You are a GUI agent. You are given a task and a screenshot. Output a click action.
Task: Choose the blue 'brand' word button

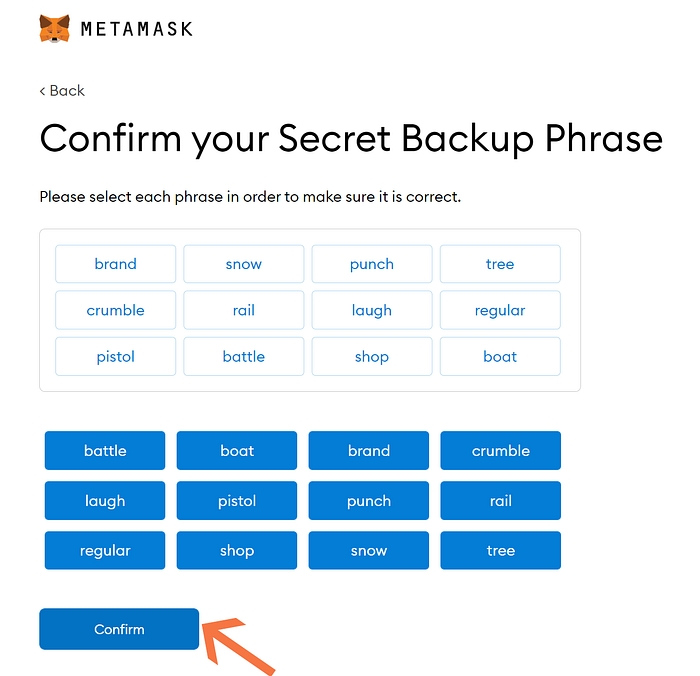(369, 450)
